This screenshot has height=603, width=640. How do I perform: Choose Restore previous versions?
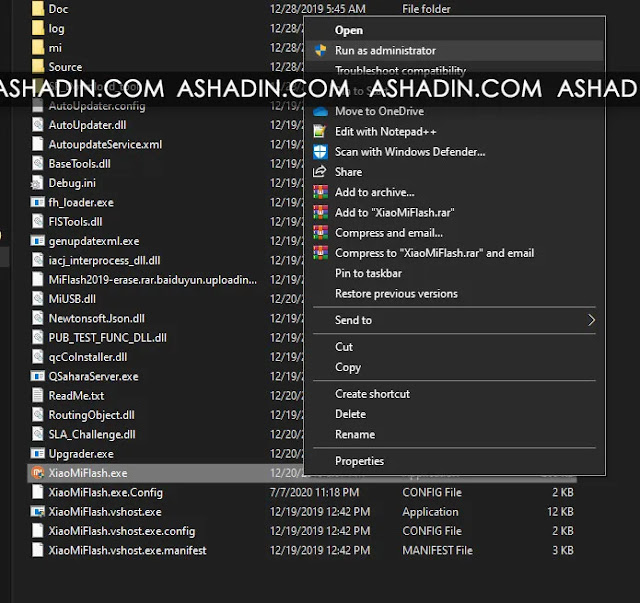pos(396,294)
